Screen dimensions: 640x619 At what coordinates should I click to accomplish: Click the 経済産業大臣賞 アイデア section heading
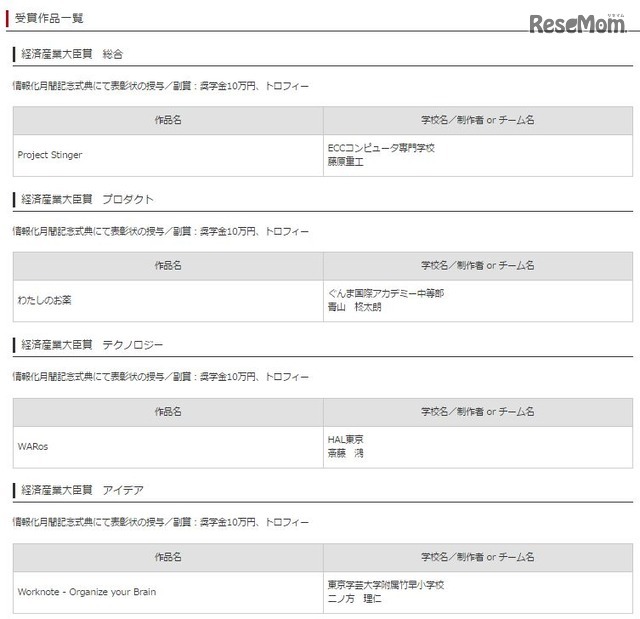pos(82,490)
